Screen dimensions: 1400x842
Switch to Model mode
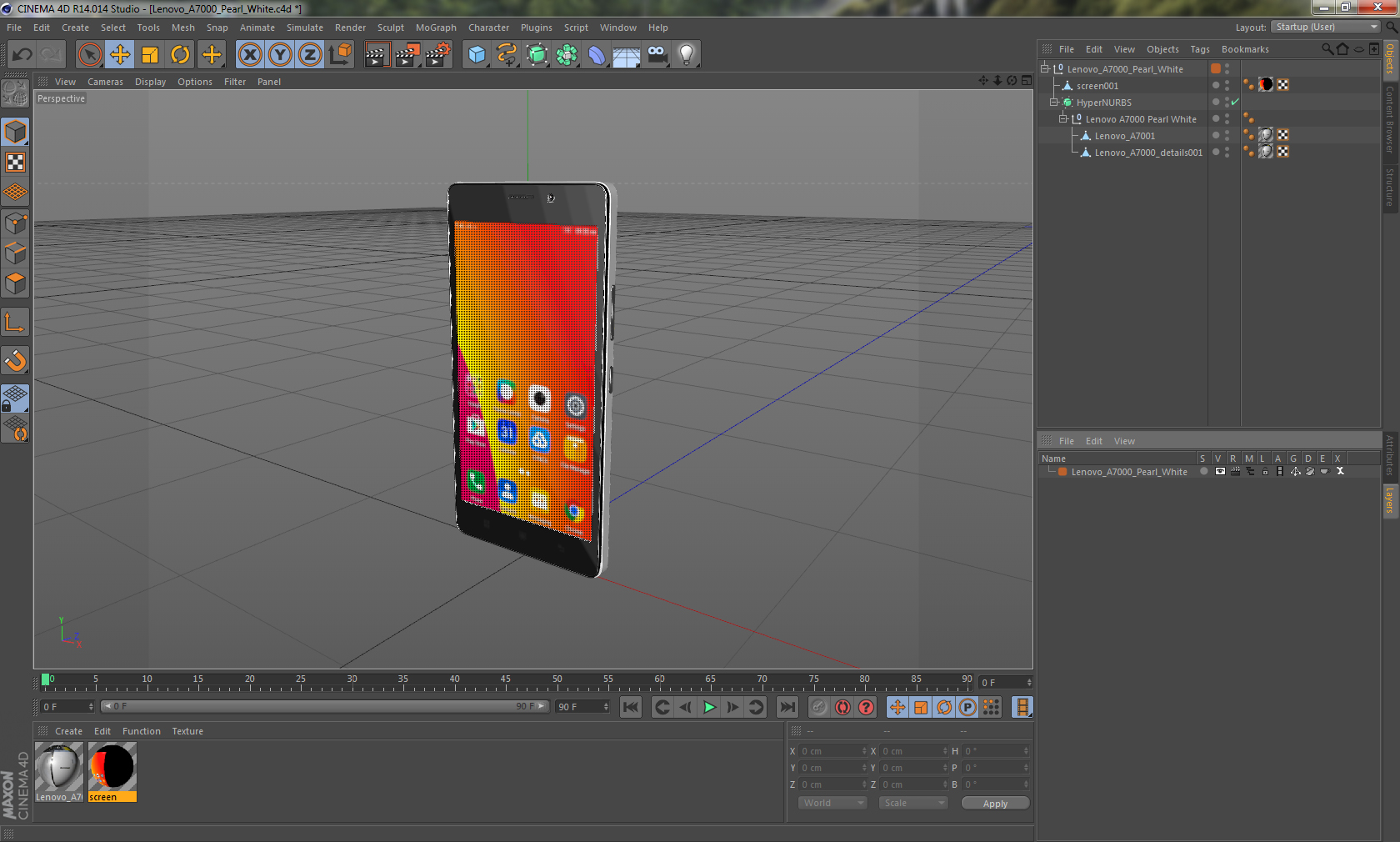point(16,132)
